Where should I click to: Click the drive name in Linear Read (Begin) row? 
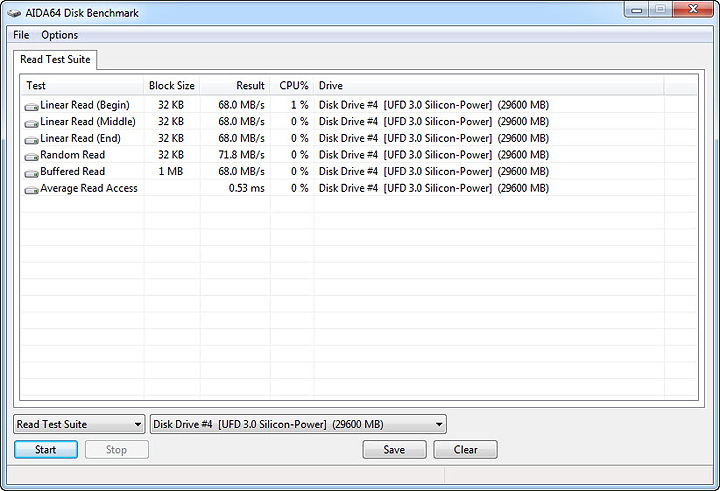click(x=434, y=105)
